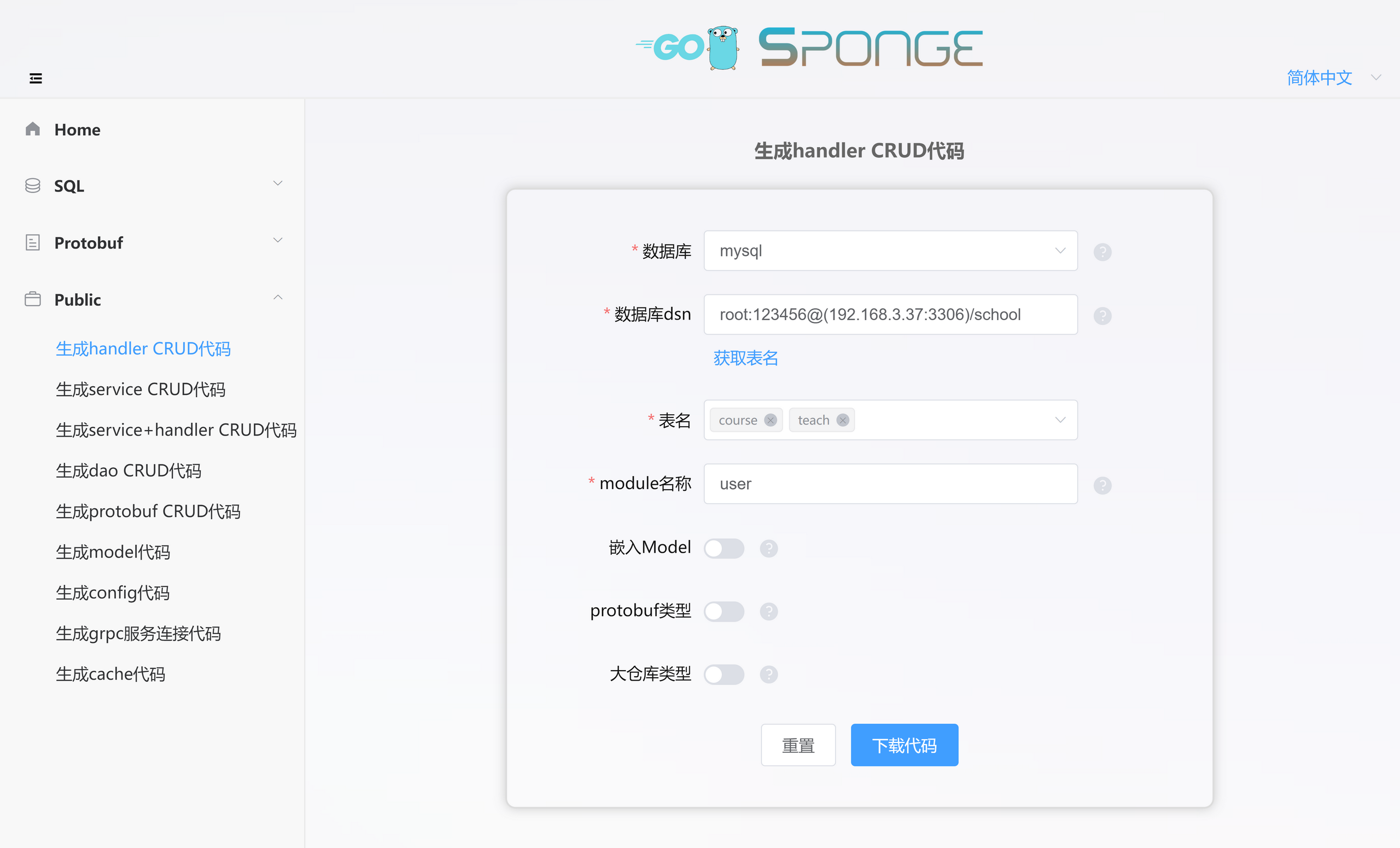Click the 下载代码 button
The image size is (1400, 848).
click(x=905, y=745)
